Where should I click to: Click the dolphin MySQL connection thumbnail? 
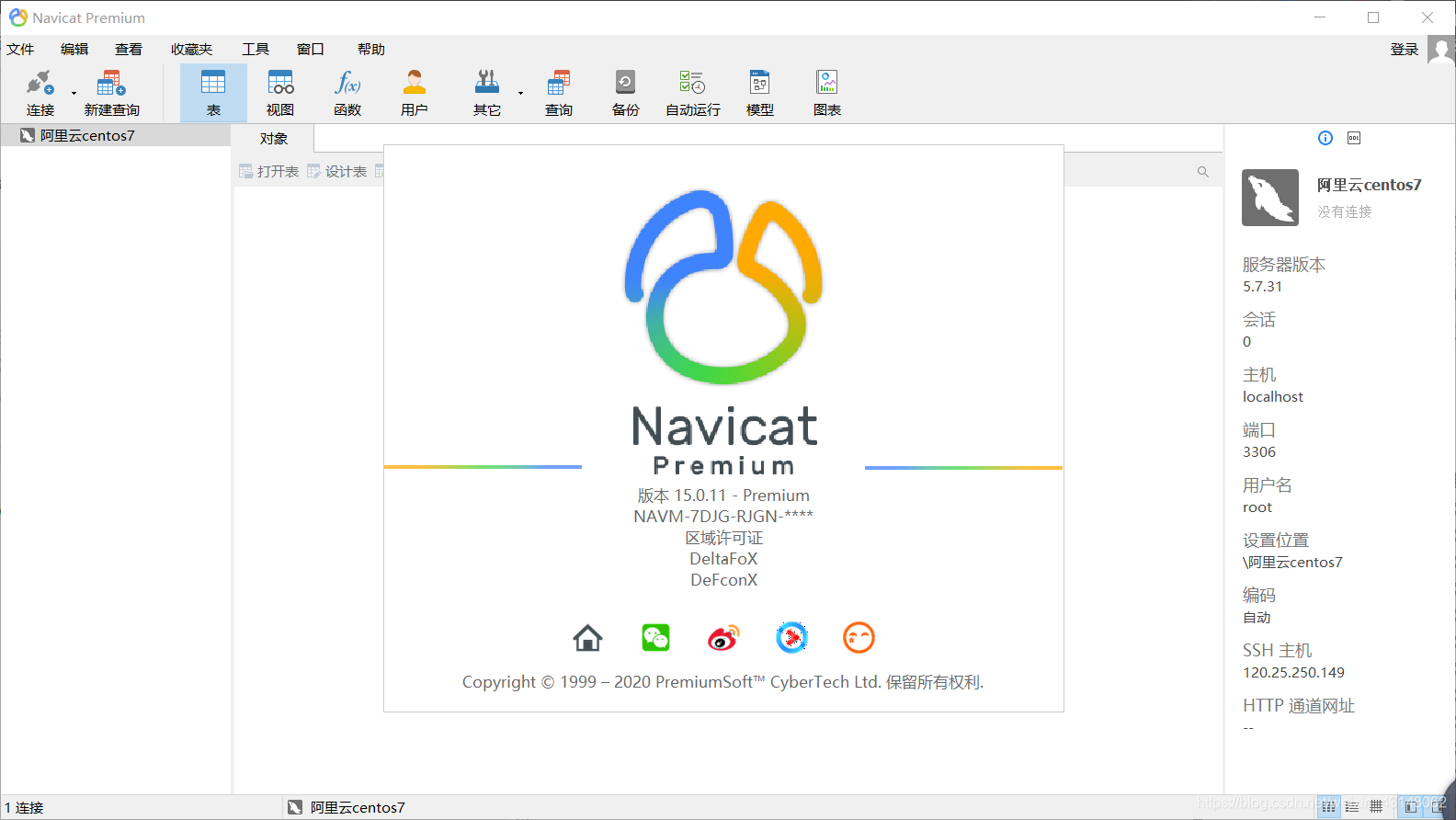[1270, 198]
